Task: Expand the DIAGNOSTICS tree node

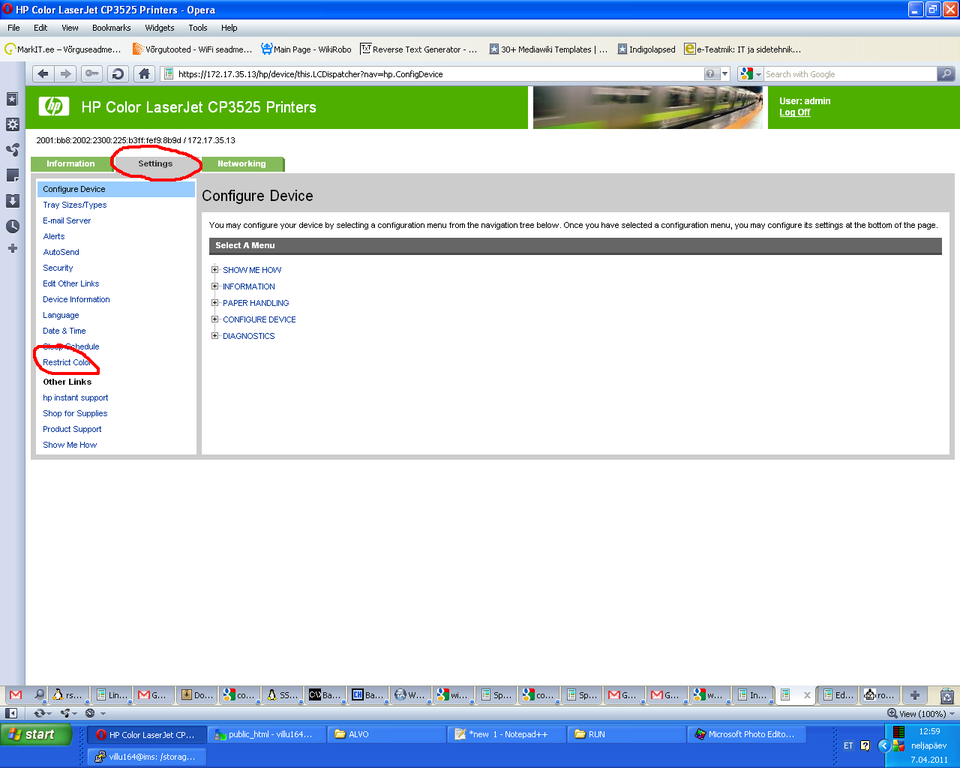Action: (215, 336)
